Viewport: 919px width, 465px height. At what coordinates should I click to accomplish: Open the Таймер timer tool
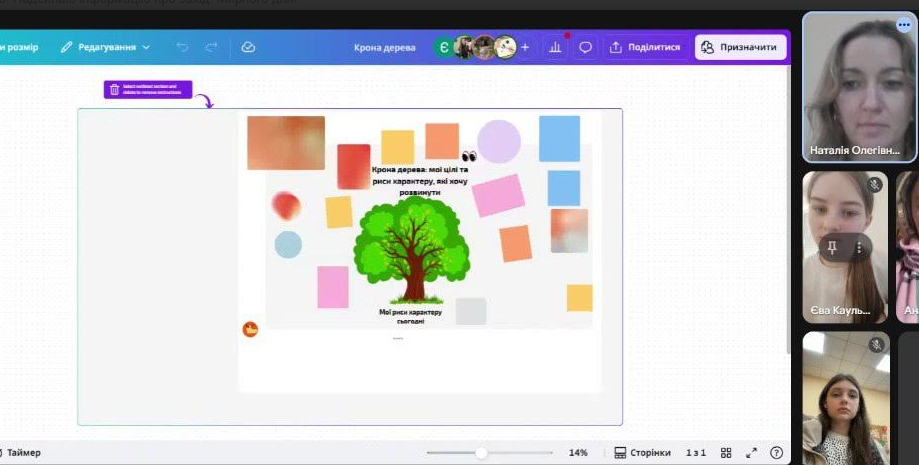pyautogui.click(x=20, y=453)
